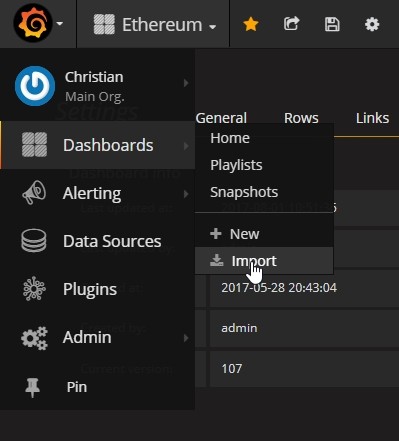Click the share dashboard icon

291,24
